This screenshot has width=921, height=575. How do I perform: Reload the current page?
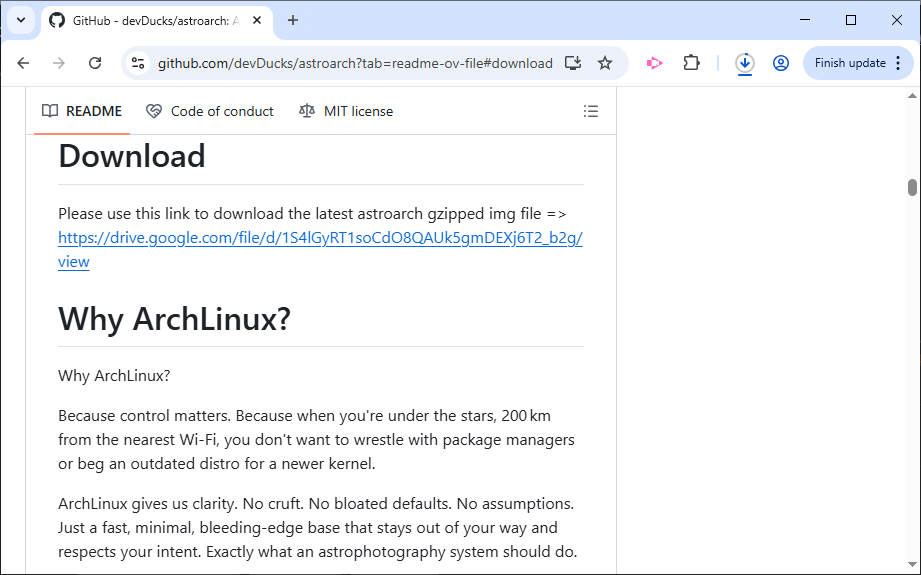tap(95, 63)
